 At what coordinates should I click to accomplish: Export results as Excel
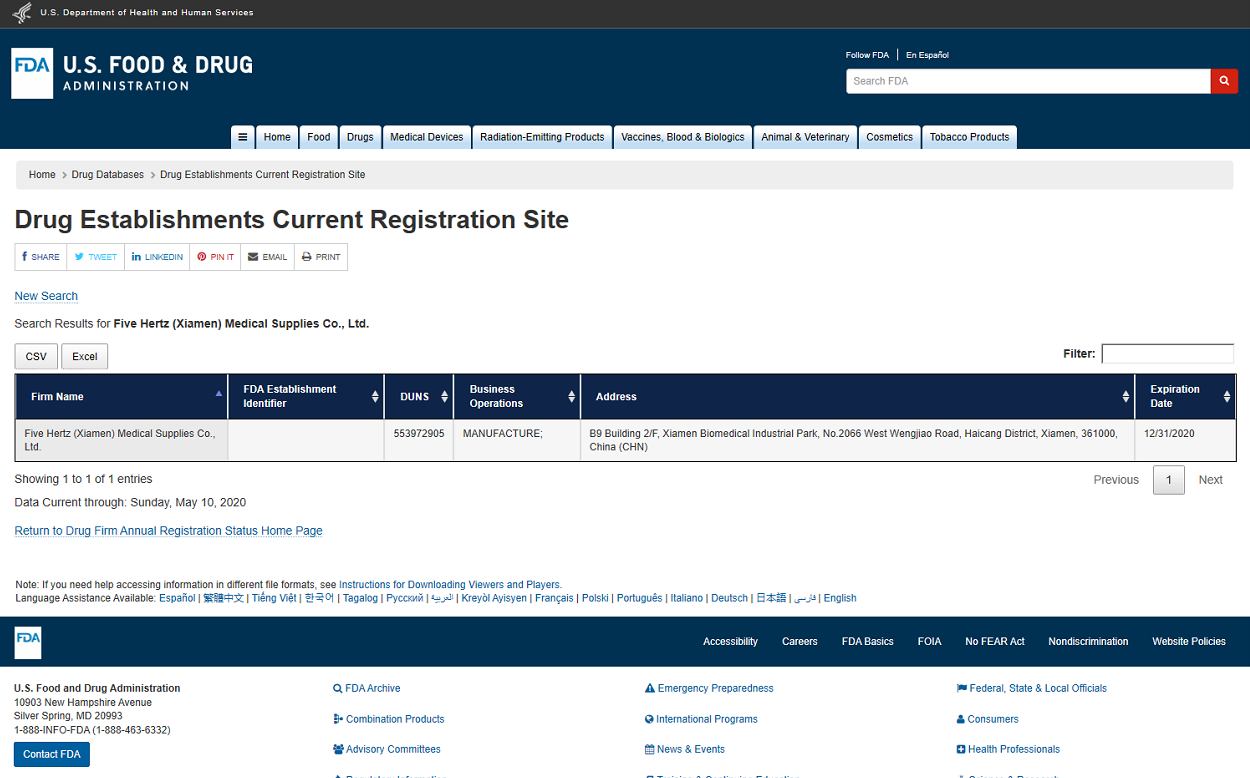[85, 357]
